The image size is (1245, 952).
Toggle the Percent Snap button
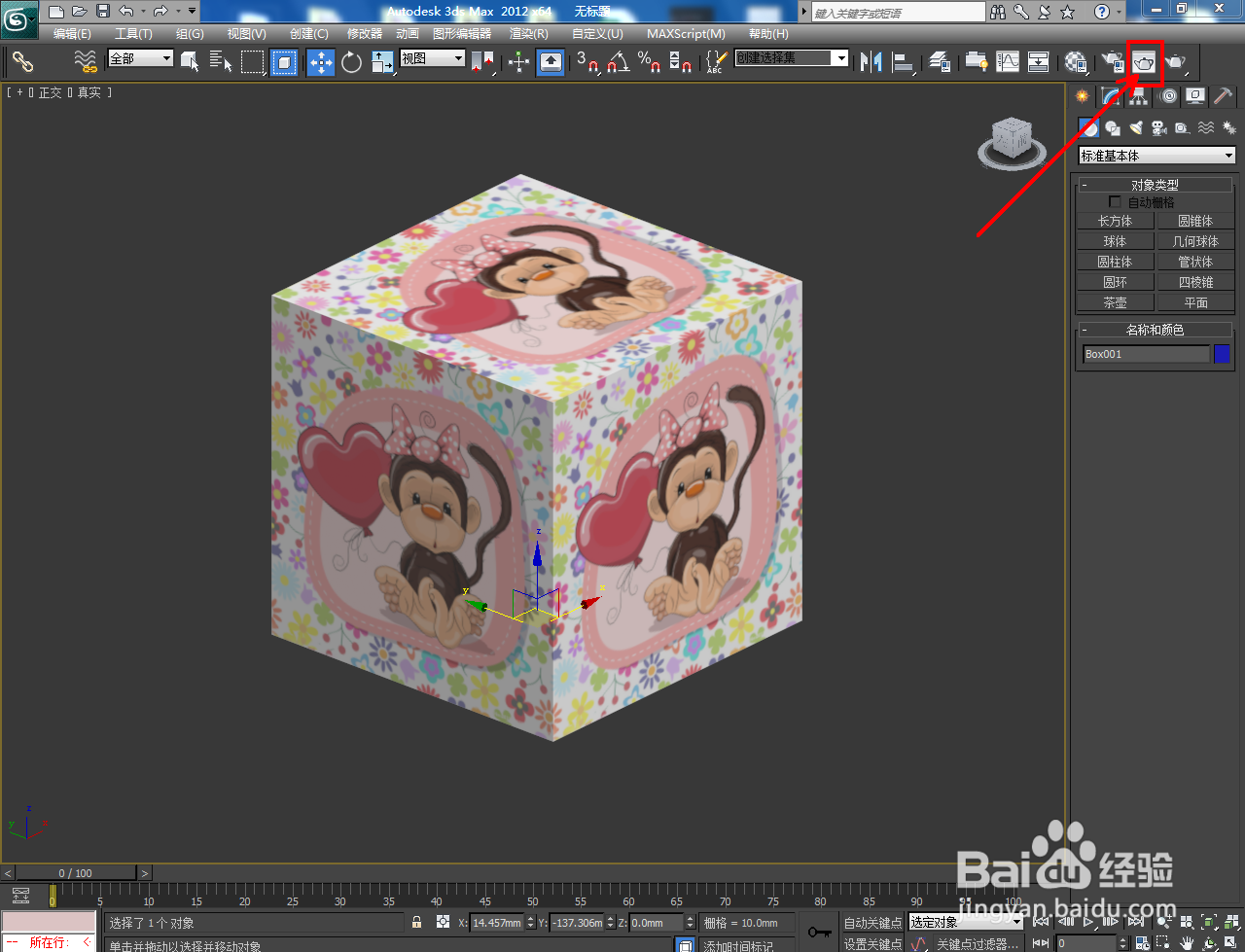coord(649,62)
